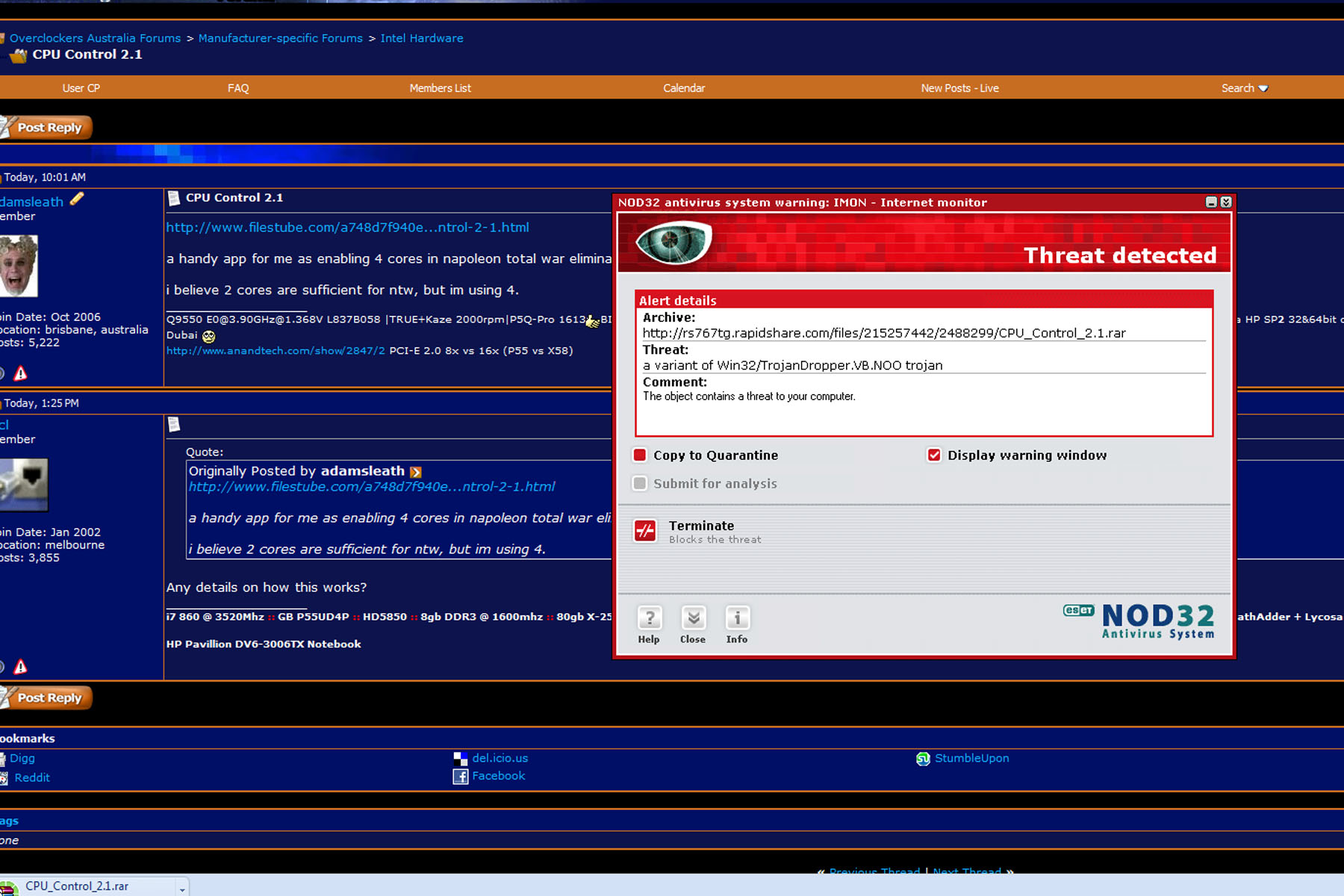1344x896 pixels.
Task: Click the Facebook bookmark icon
Action: click(460, 777)
